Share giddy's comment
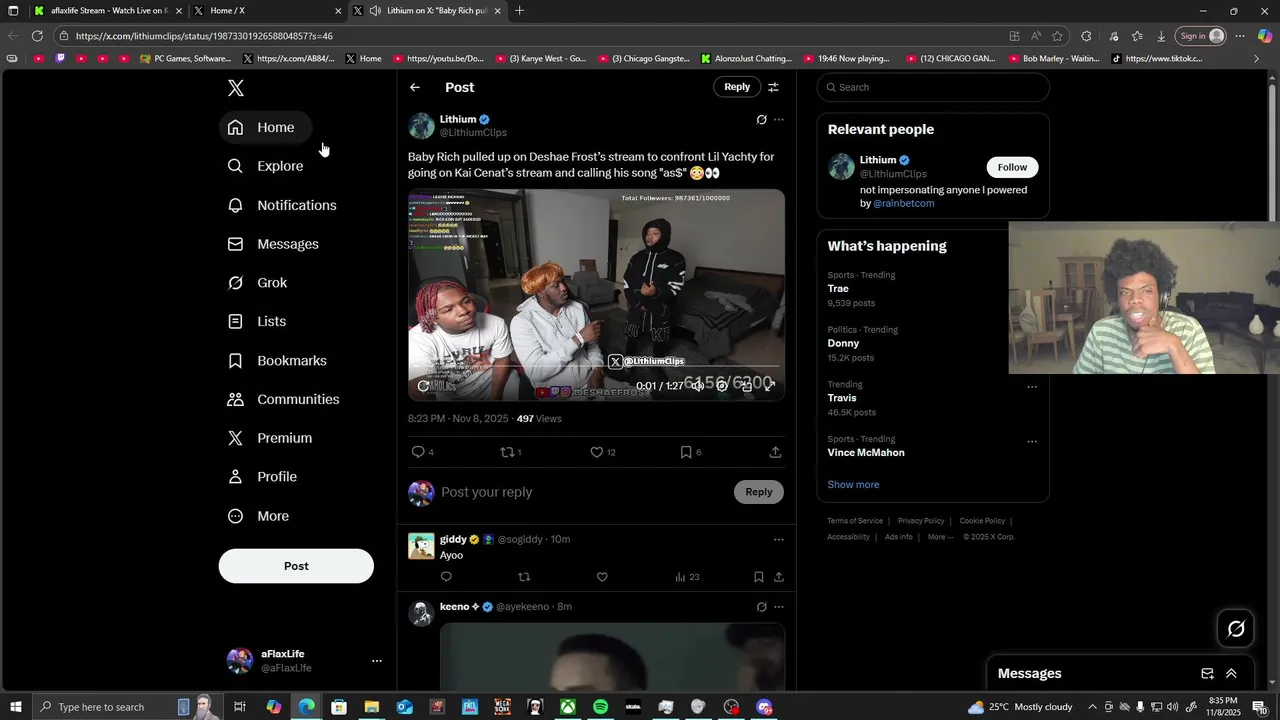 pyautogui.click(x=779, y=577)
